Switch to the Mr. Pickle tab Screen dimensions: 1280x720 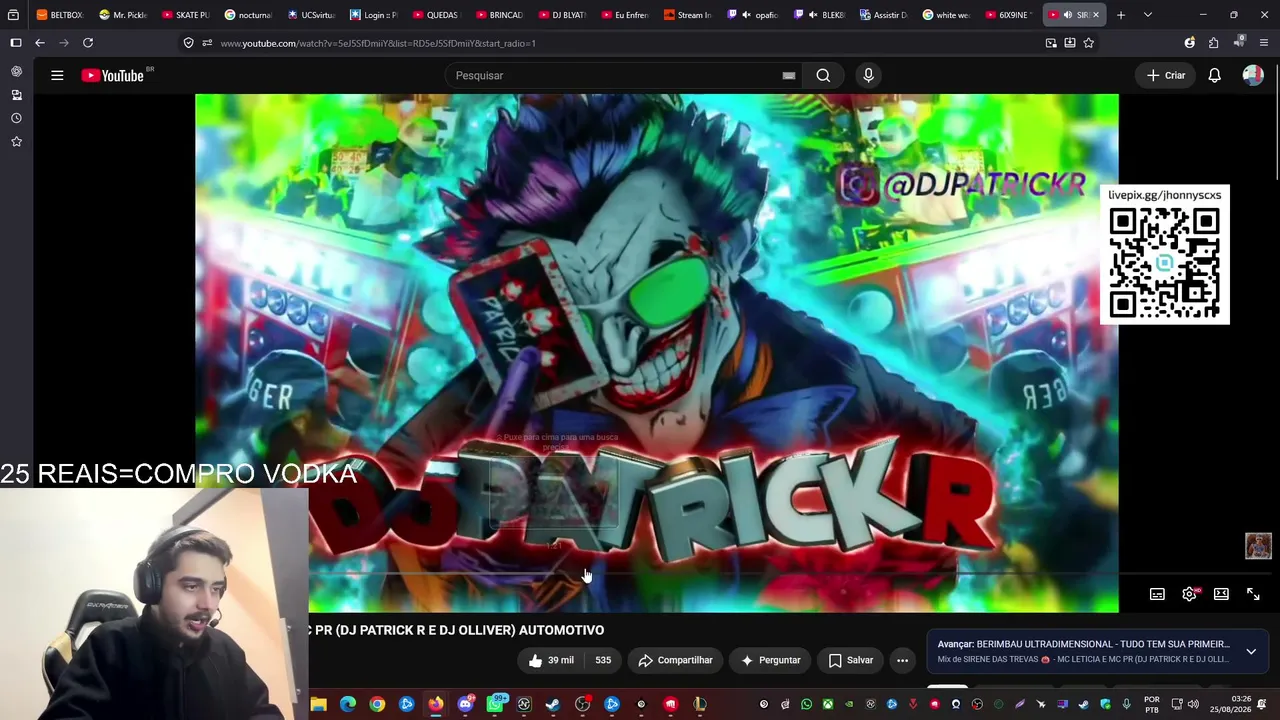pos(124,15)
